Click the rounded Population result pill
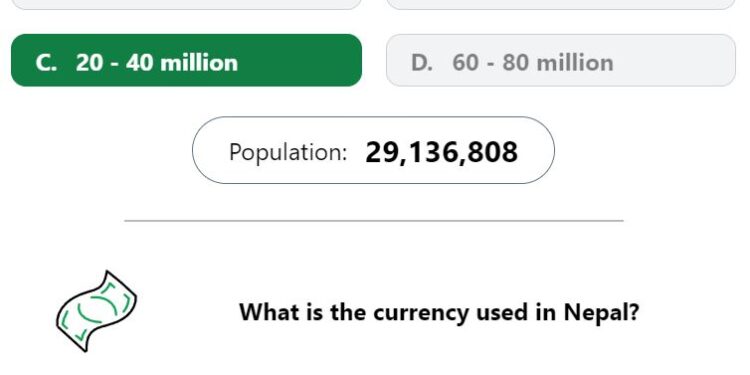The height and width of the screenshot is (375, 750). (373, 150)
